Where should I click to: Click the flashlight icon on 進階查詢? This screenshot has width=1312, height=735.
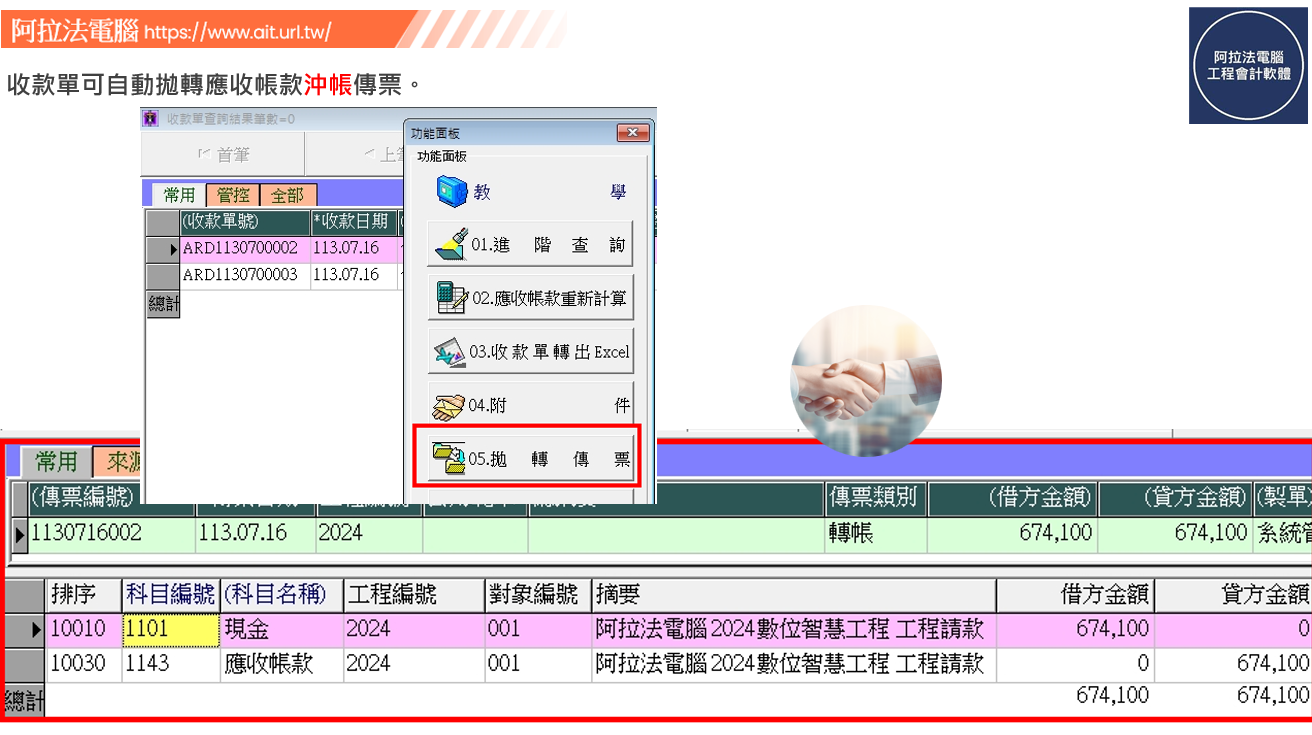click(x=451, y=243)
